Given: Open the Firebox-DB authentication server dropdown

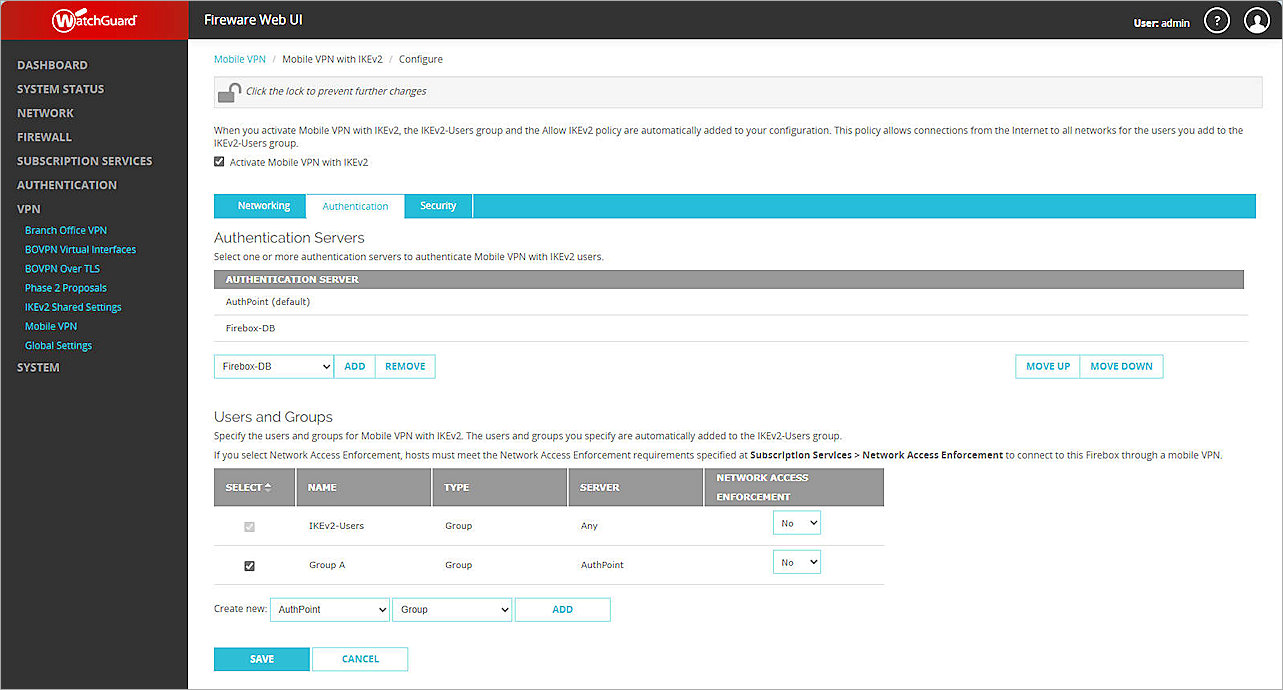Looking at the screenshot, I should pyautogui.click(x=273, y=366).
